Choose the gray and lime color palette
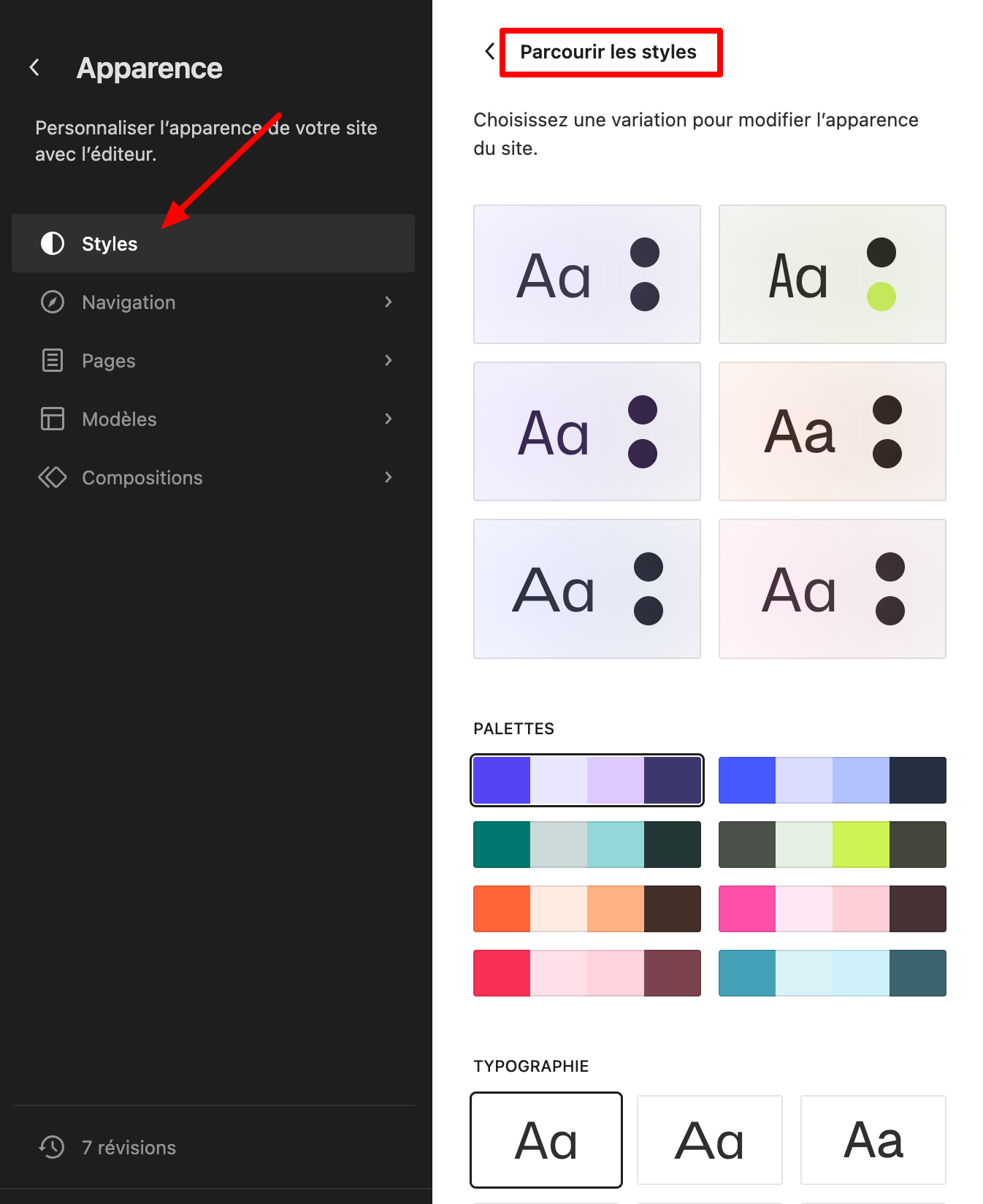Image resolution: width=983 pixels, height=1204 pixels. pyautogui.click(x=833, y=845)
